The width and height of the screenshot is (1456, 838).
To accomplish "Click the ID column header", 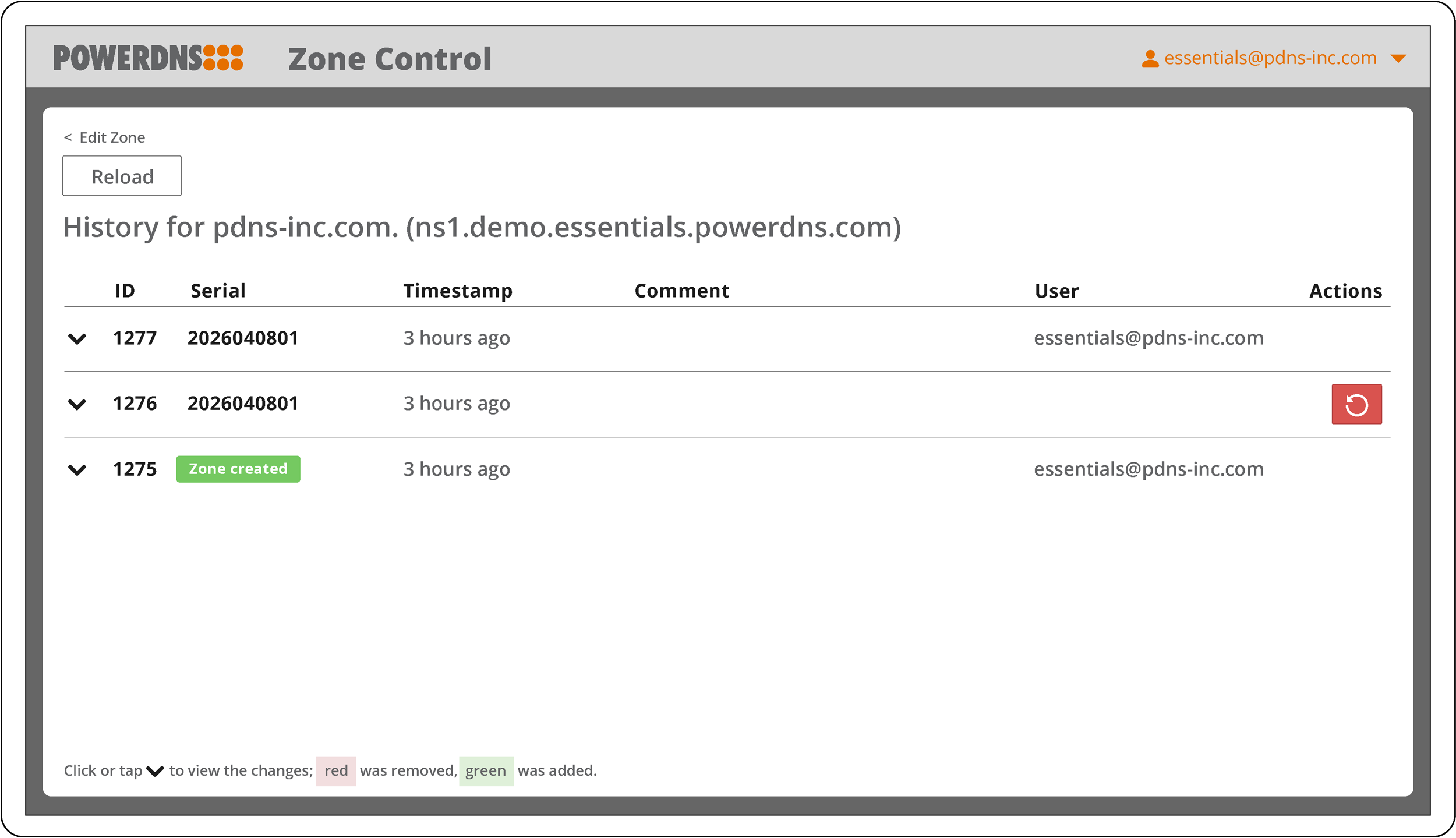I will [125, 291].
